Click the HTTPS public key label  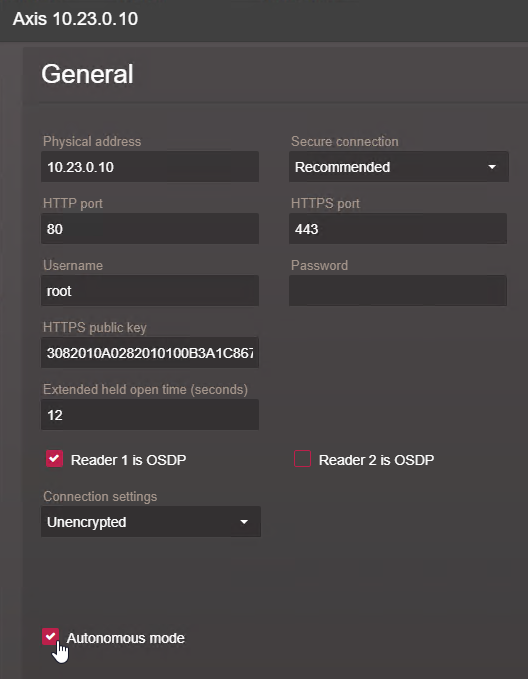pyautogui.click(x=94, y=327)
